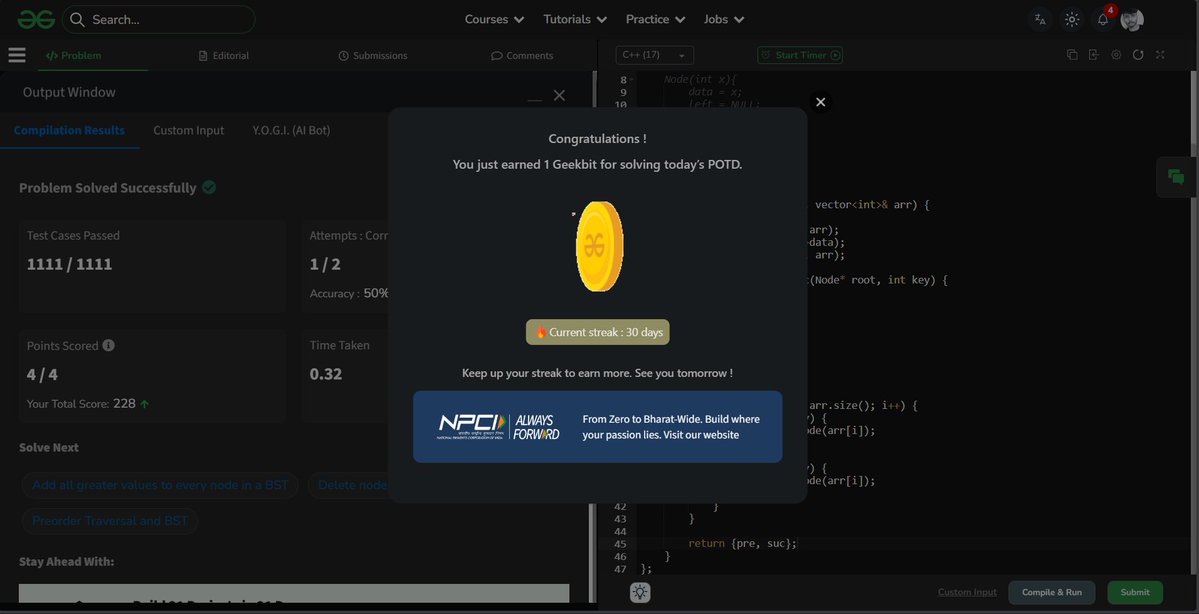Click the 'return {pre, suc};' code line
Image resolution: width=1199 pixels, height=614 pixels.
pos(742,543)
